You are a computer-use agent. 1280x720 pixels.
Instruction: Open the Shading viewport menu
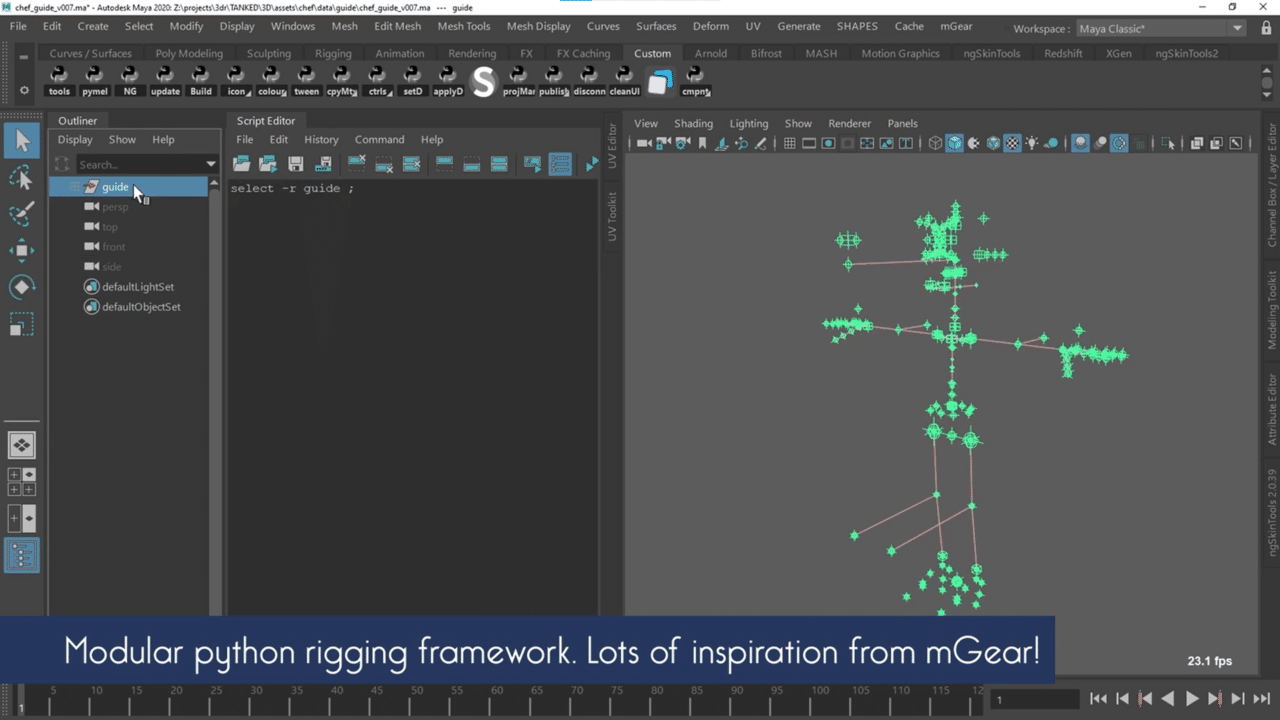(693, 123)
